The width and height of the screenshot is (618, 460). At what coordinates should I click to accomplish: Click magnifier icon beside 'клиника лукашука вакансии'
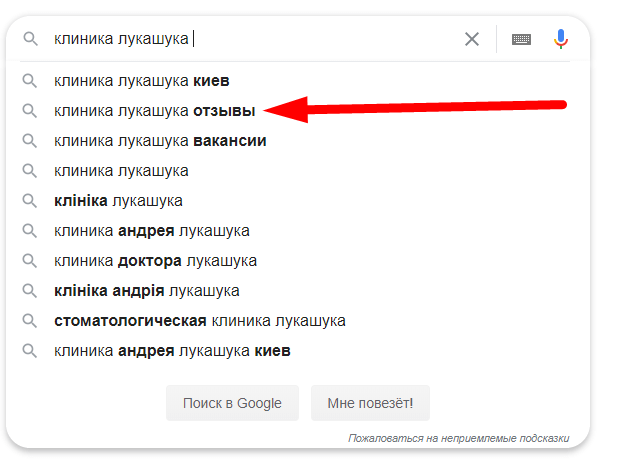click(30, 140)
